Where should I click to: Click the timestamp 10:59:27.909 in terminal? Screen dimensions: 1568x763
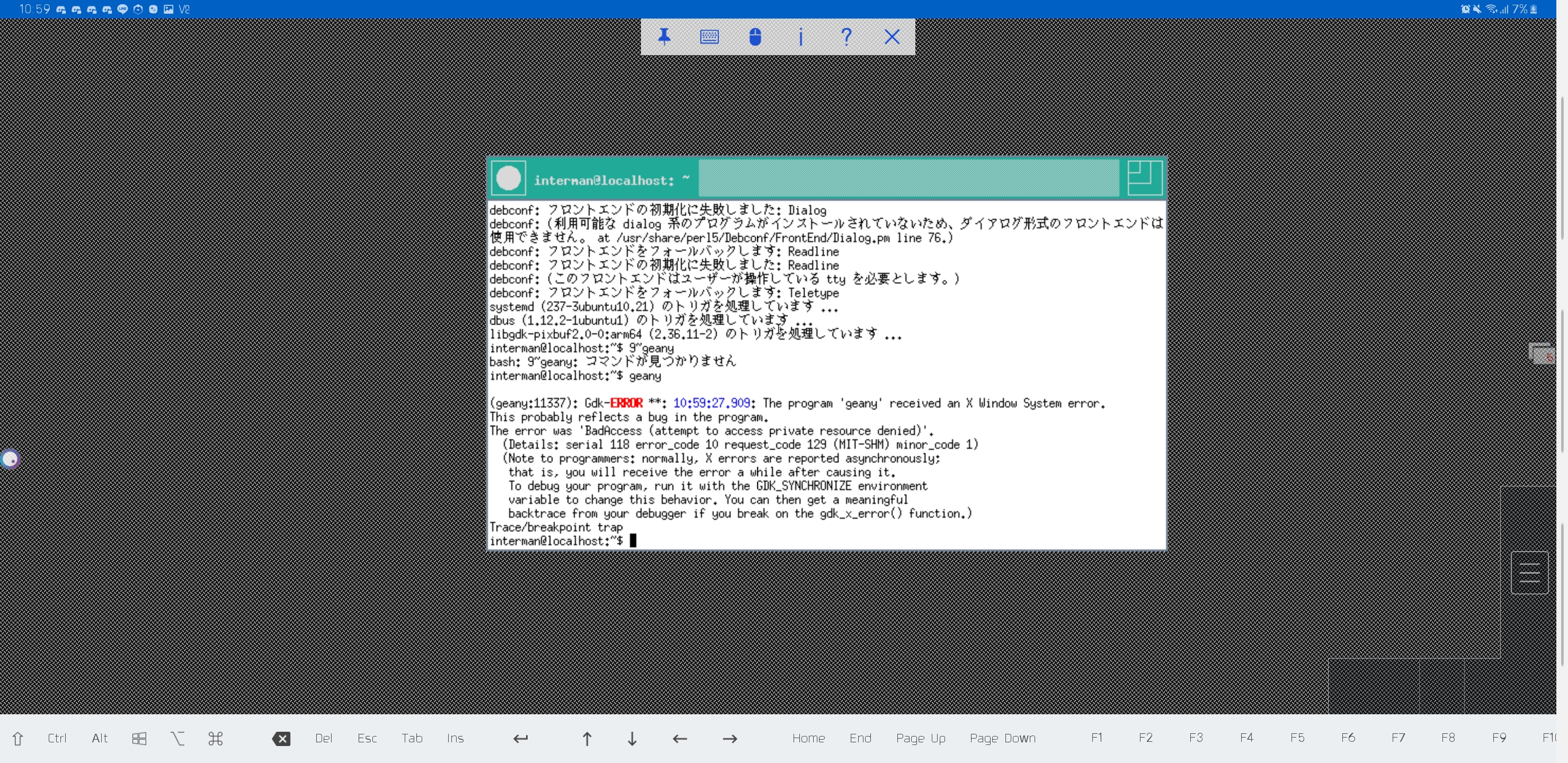coord(711,403)
